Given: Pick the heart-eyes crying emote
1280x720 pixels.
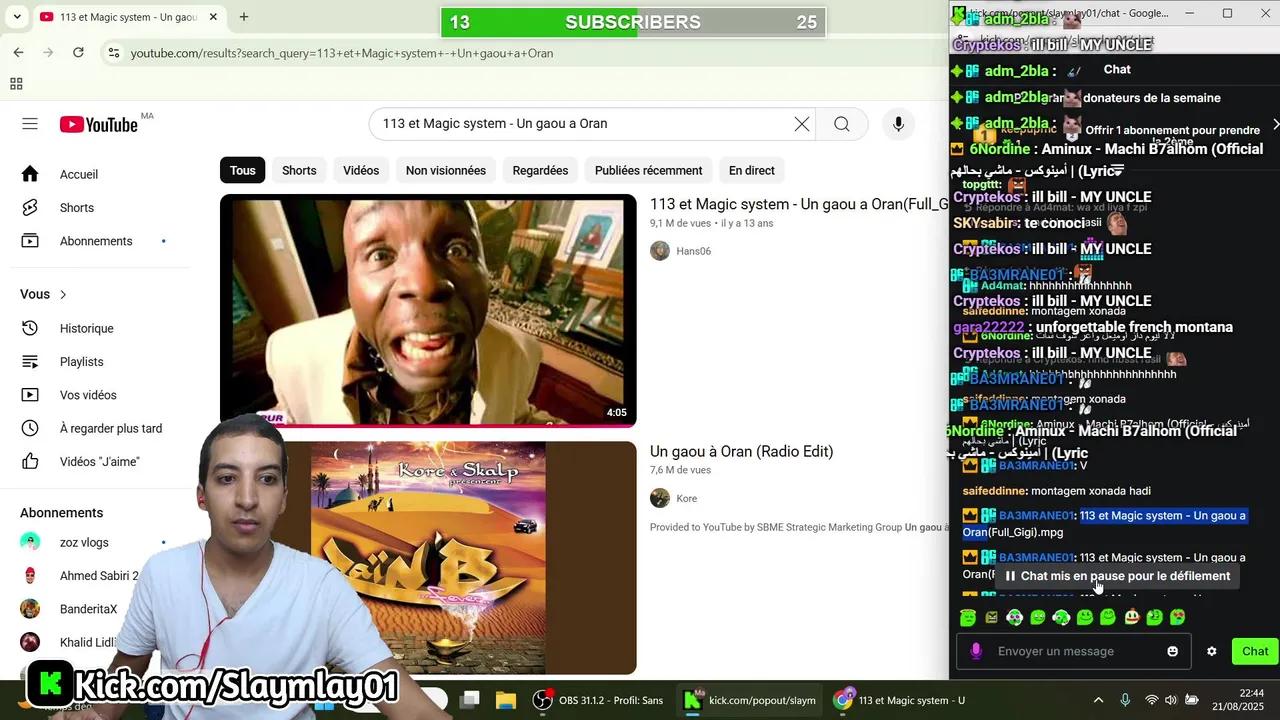Looking at the screenshot, I should (1178, 617).
